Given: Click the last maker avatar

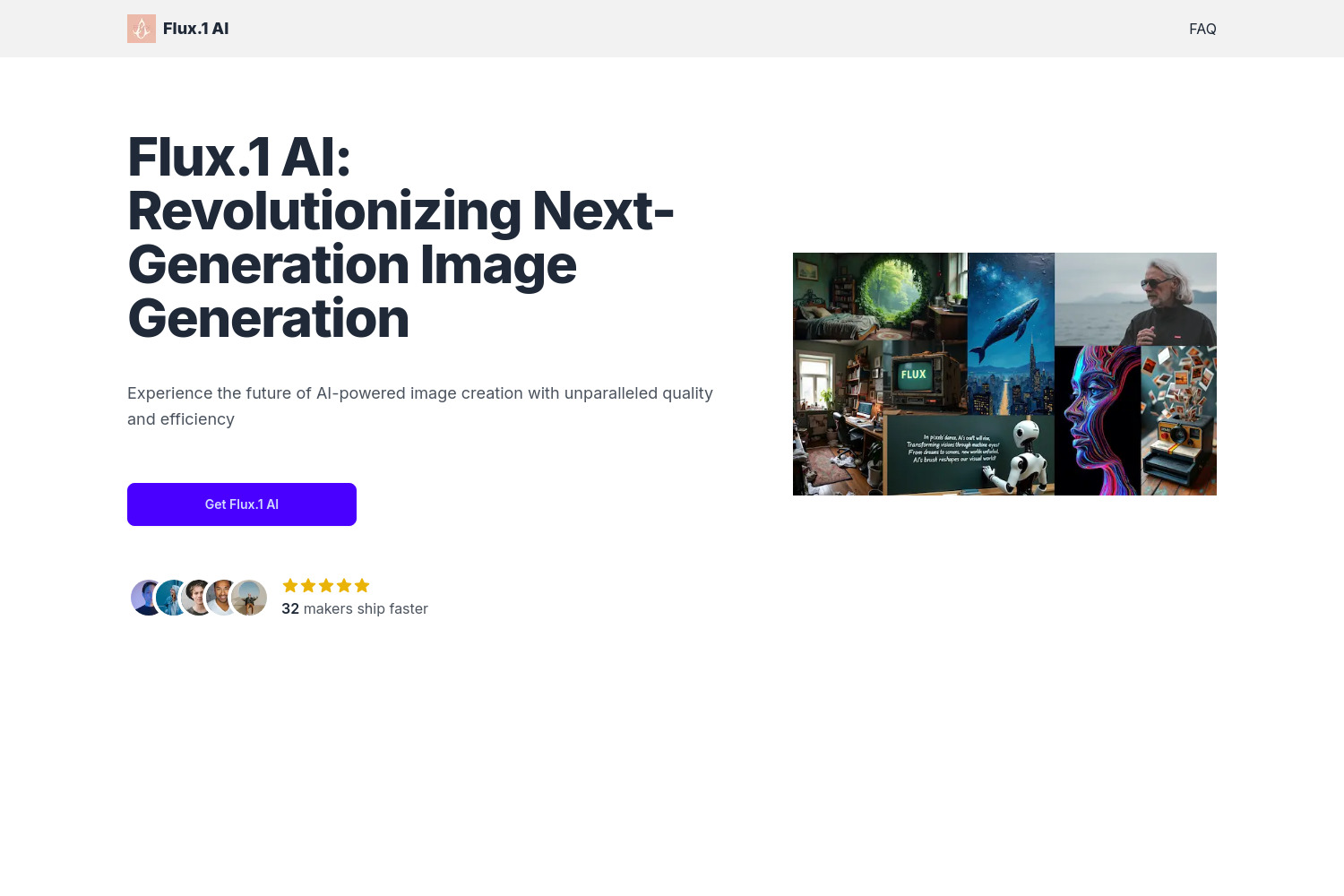Looking at the screenshot, I should [249, 598].
